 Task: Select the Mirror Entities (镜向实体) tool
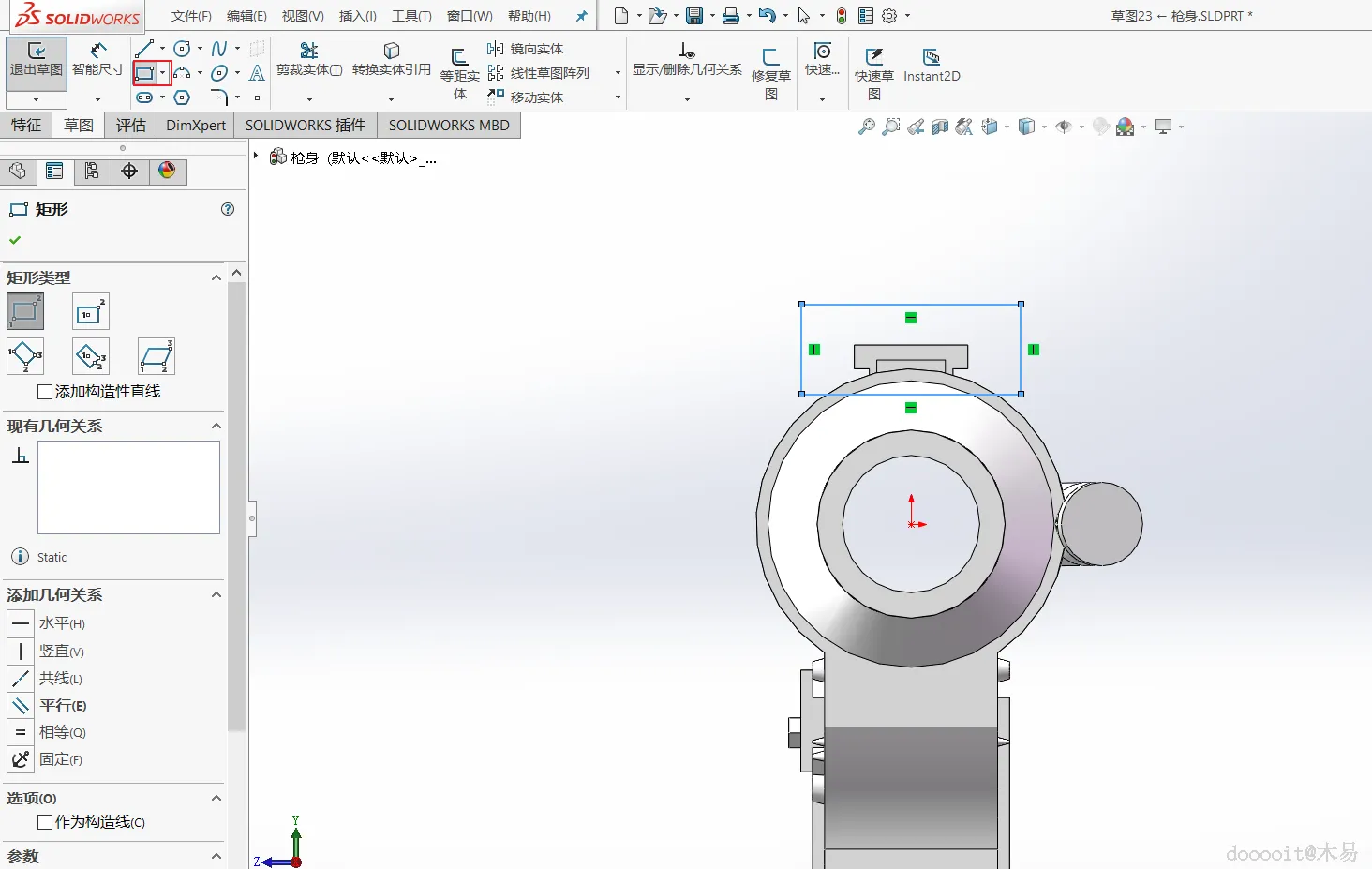[x=526, y=49]
